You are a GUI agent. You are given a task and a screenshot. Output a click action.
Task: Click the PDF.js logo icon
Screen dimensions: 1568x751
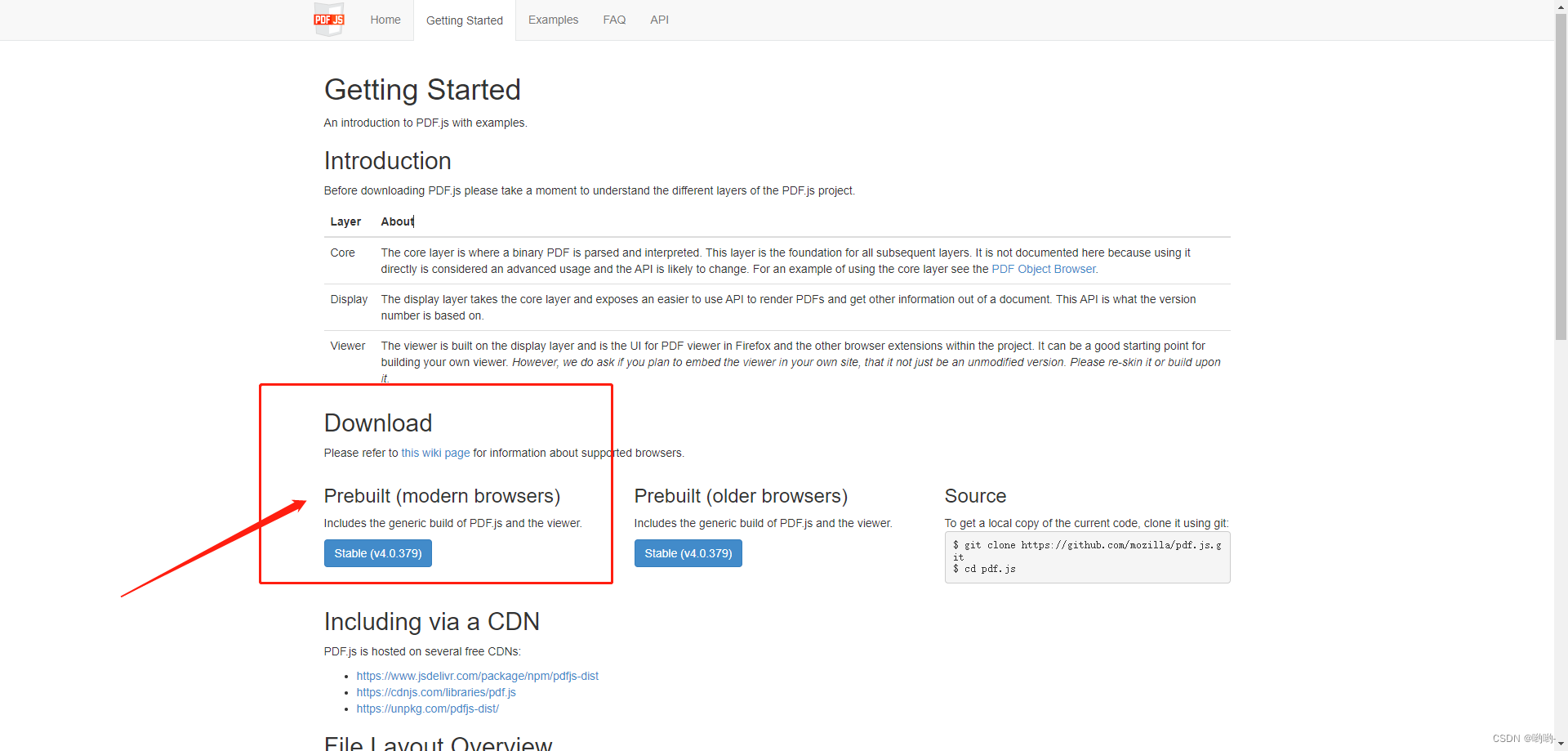pyautogui.click(x=329, y=20)
